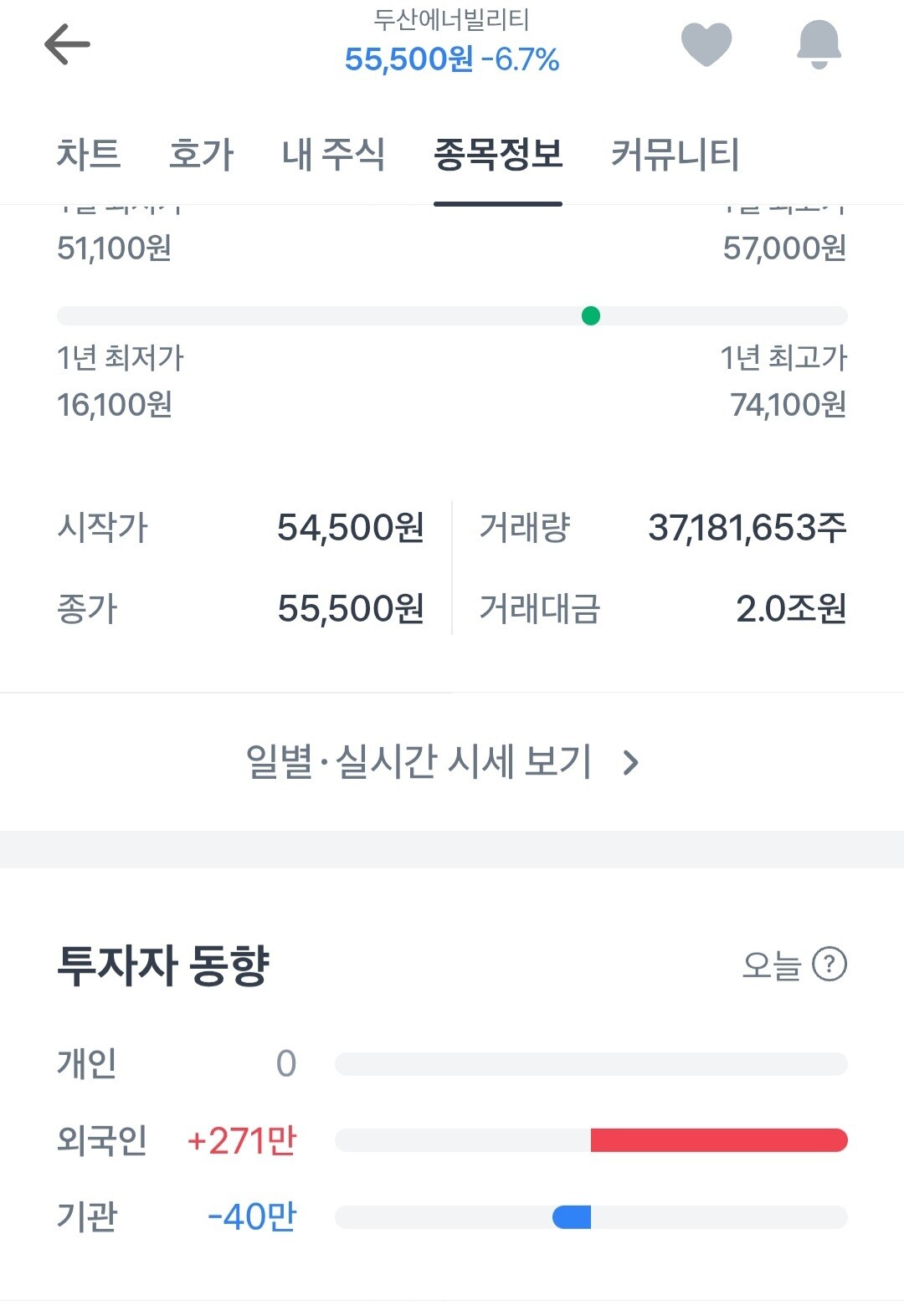Open the 오늘 period selector

click(771, 965)
